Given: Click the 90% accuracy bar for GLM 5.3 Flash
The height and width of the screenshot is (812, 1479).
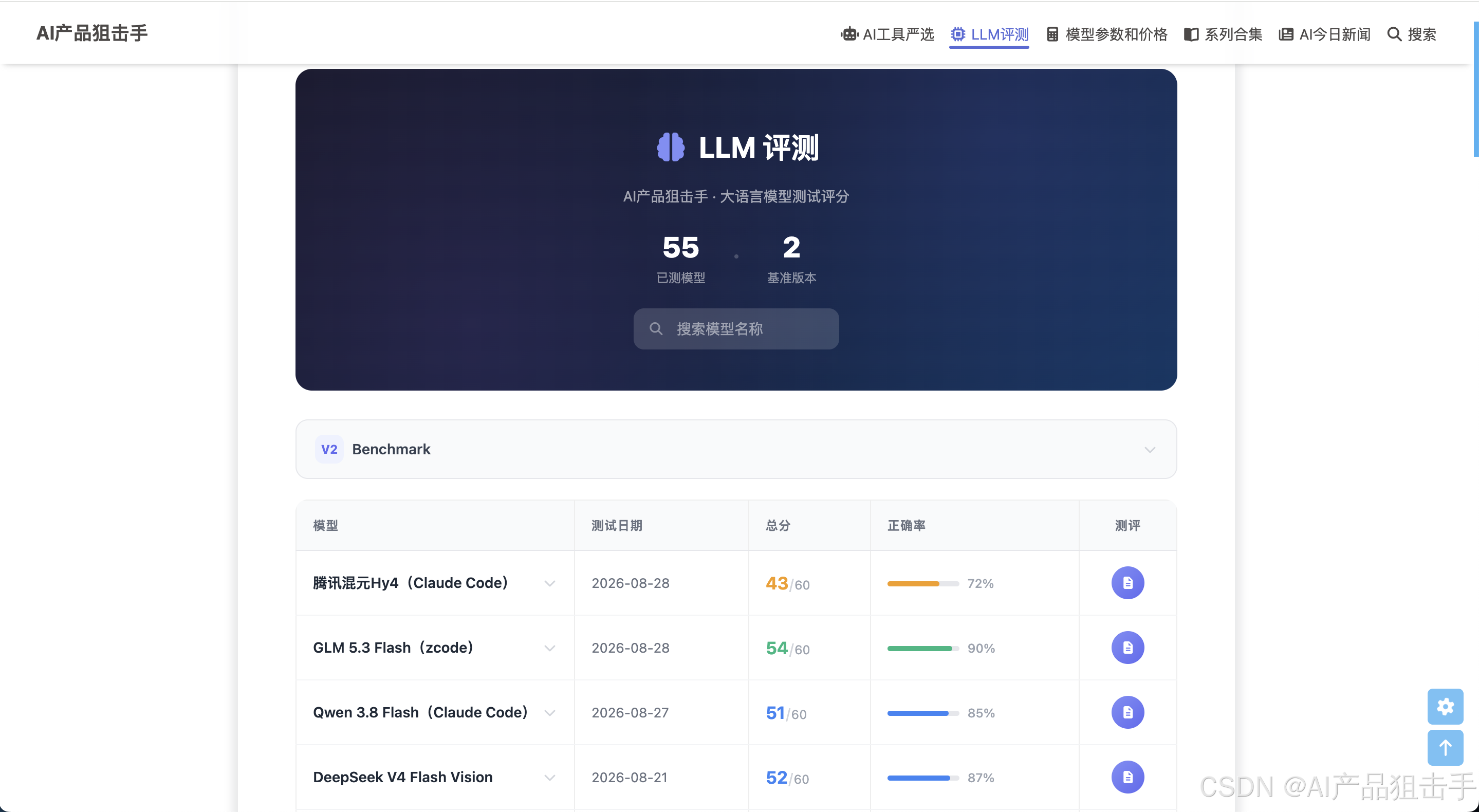Looking at the screenshot, I should click(923, 649).
